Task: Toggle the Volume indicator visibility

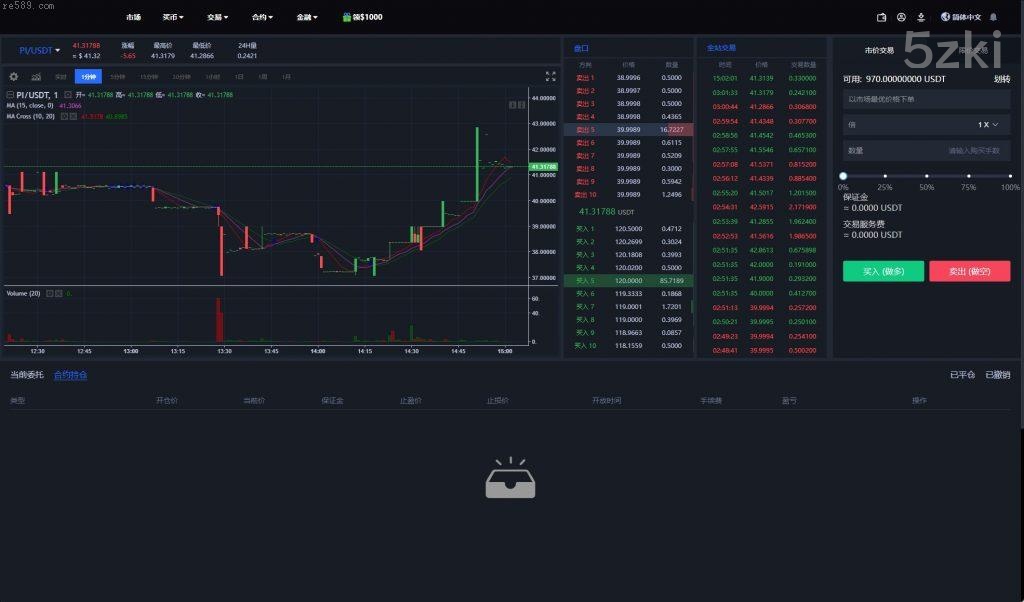Action: (47, 293)
